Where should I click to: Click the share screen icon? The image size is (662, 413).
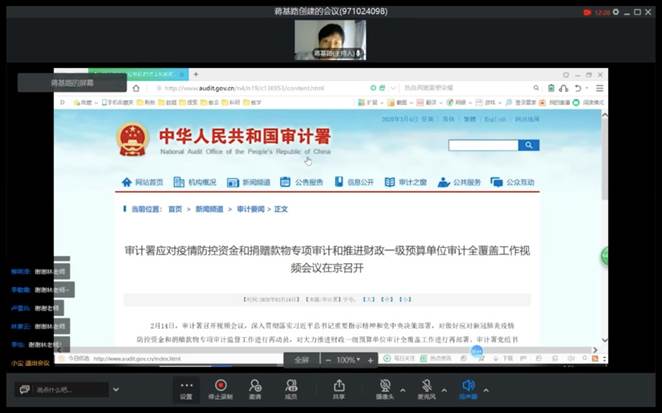point(339,388)
